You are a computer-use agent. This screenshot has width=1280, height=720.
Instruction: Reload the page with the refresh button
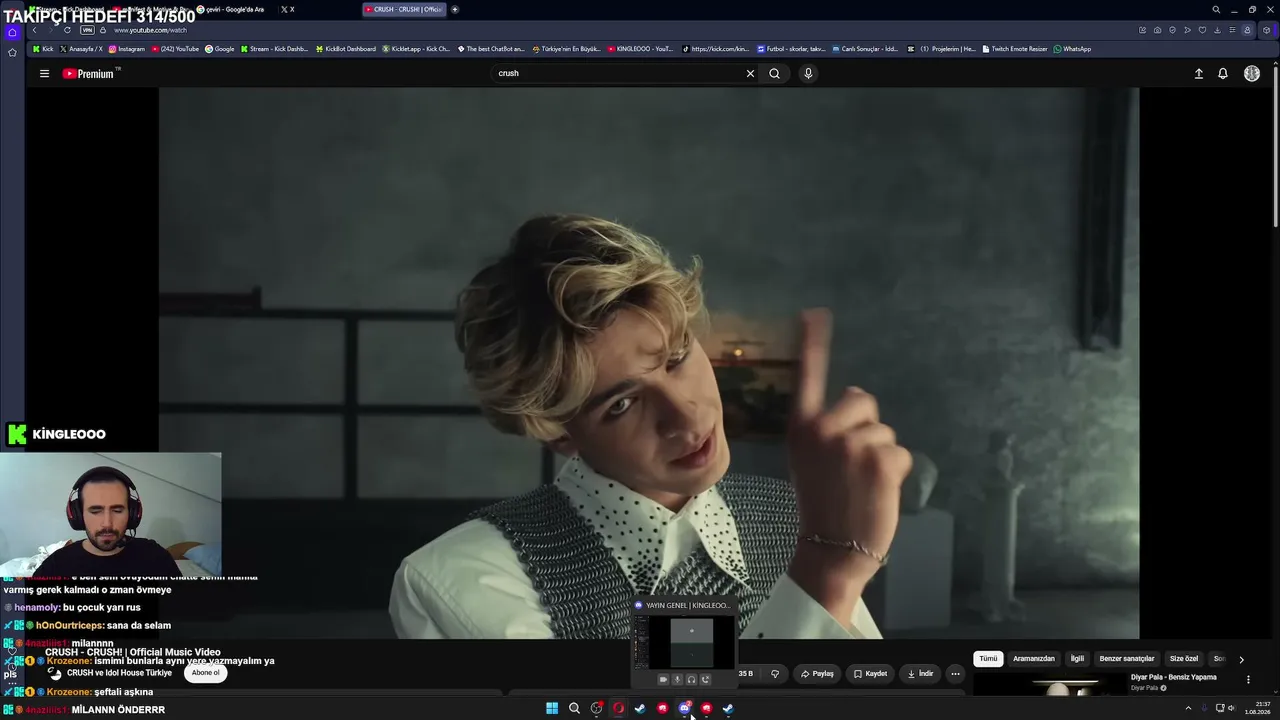click(x=67, y=30)
